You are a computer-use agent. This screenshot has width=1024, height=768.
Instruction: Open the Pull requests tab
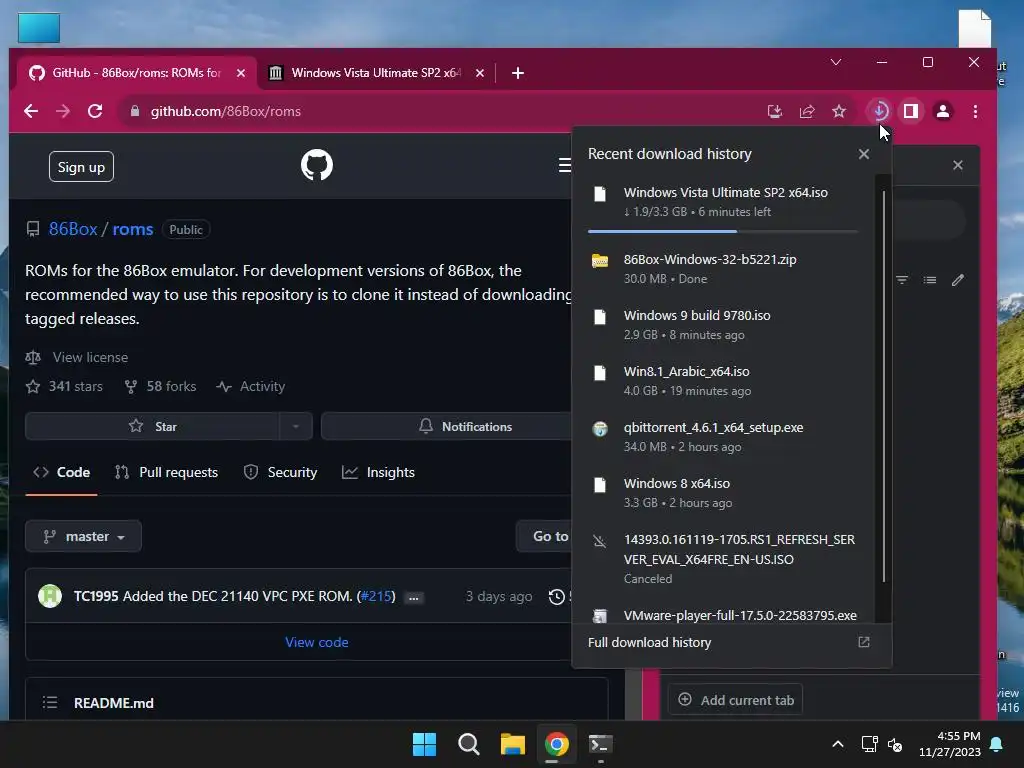tap(166, 472)
